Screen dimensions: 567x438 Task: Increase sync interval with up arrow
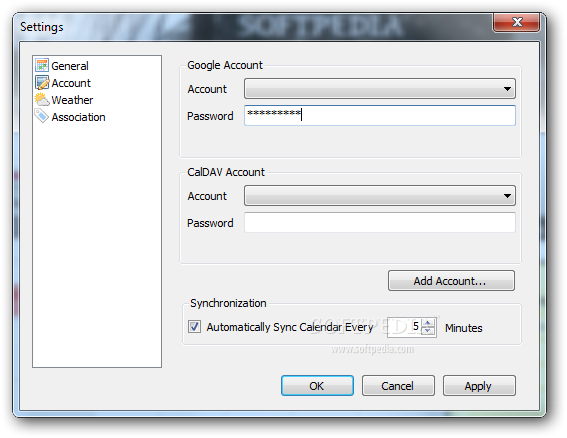coord(428,323)
